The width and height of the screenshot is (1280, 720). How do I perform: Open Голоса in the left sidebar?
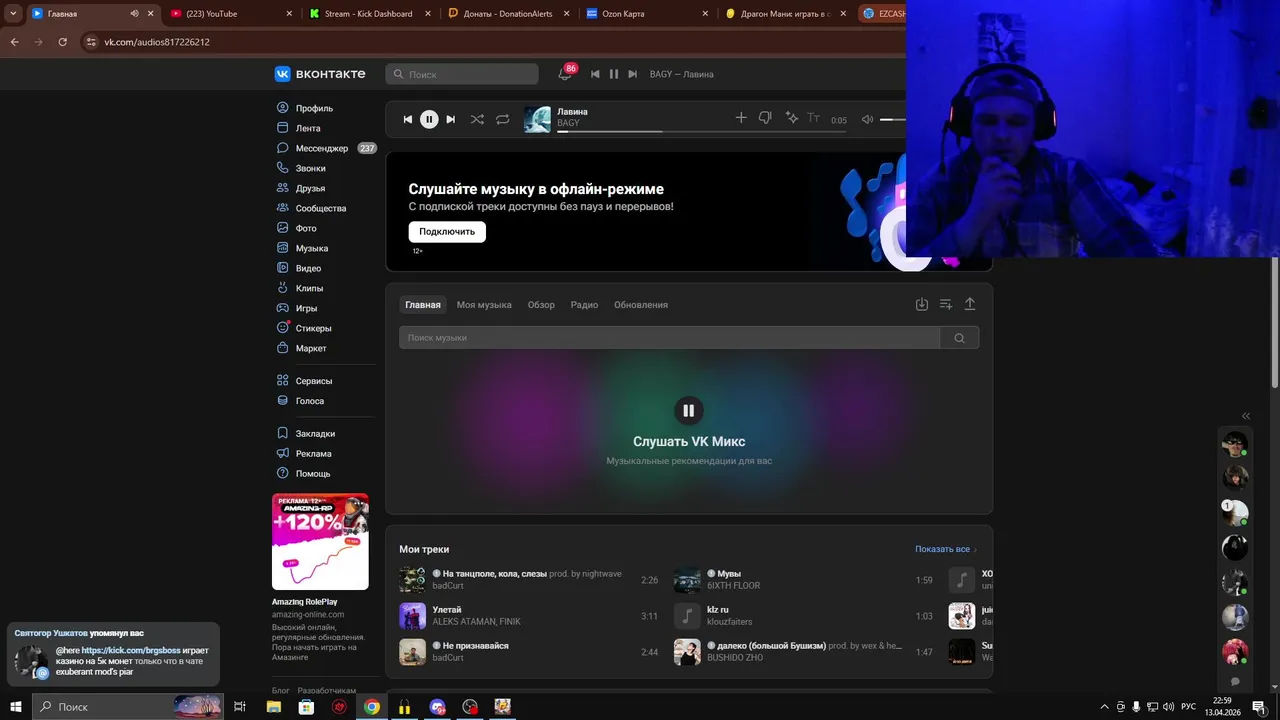click(310, 401)
